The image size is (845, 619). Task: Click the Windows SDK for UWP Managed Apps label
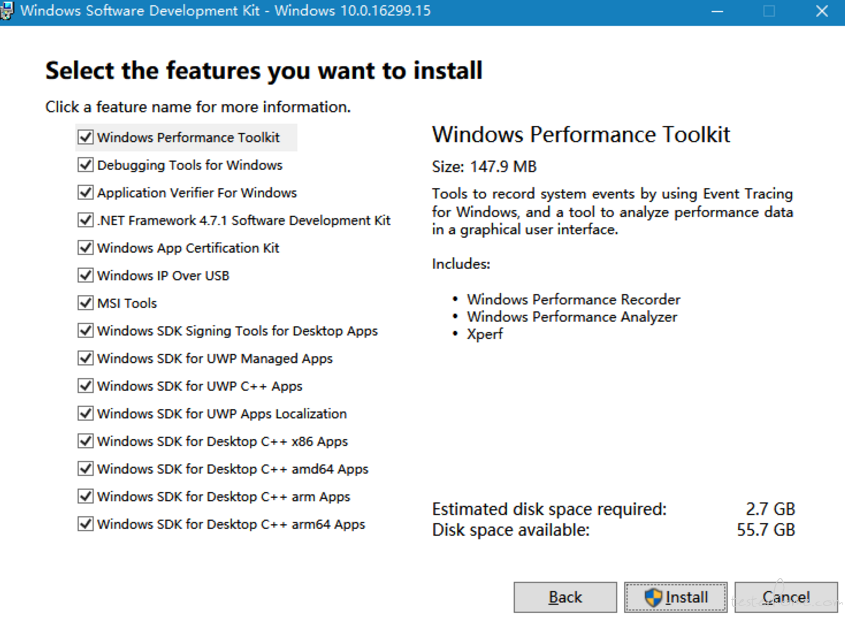coord(215,358)
